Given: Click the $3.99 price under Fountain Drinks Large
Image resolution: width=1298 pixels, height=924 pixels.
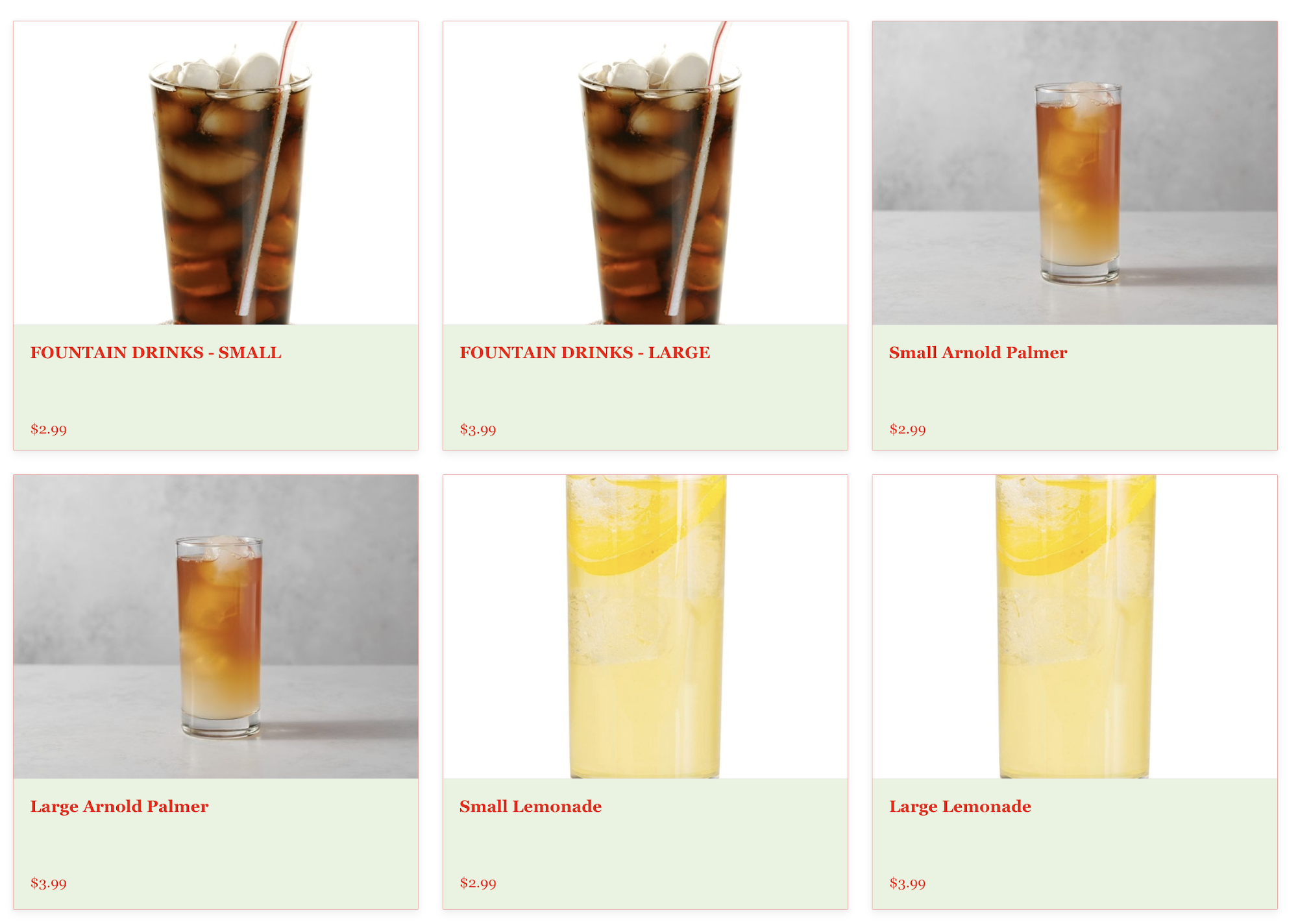Looking at the screenshot, I should (478, 430).
